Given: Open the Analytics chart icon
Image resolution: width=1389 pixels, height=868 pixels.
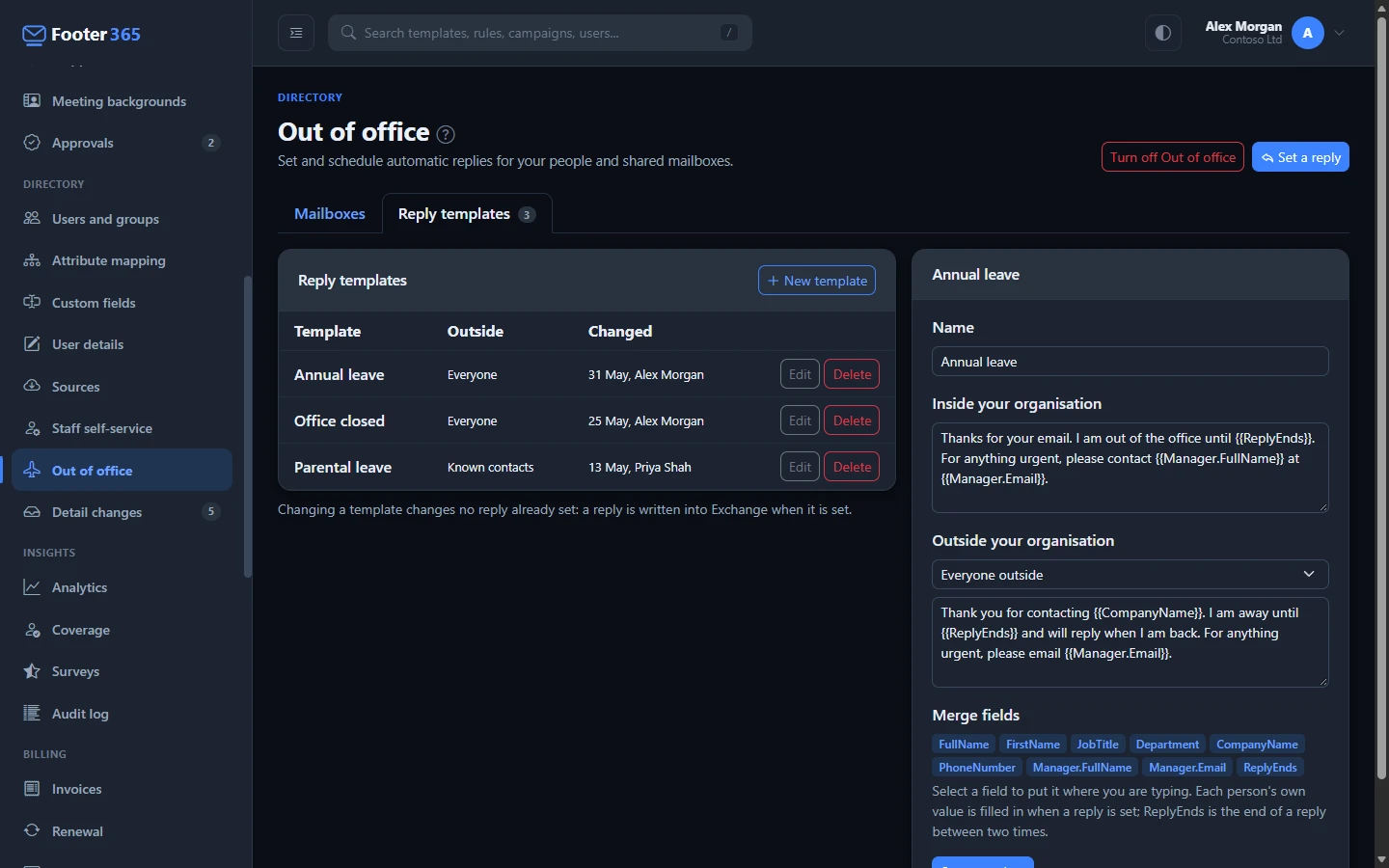Looking at the screenshot, I should pyautogui.click(x=32, y=587).
